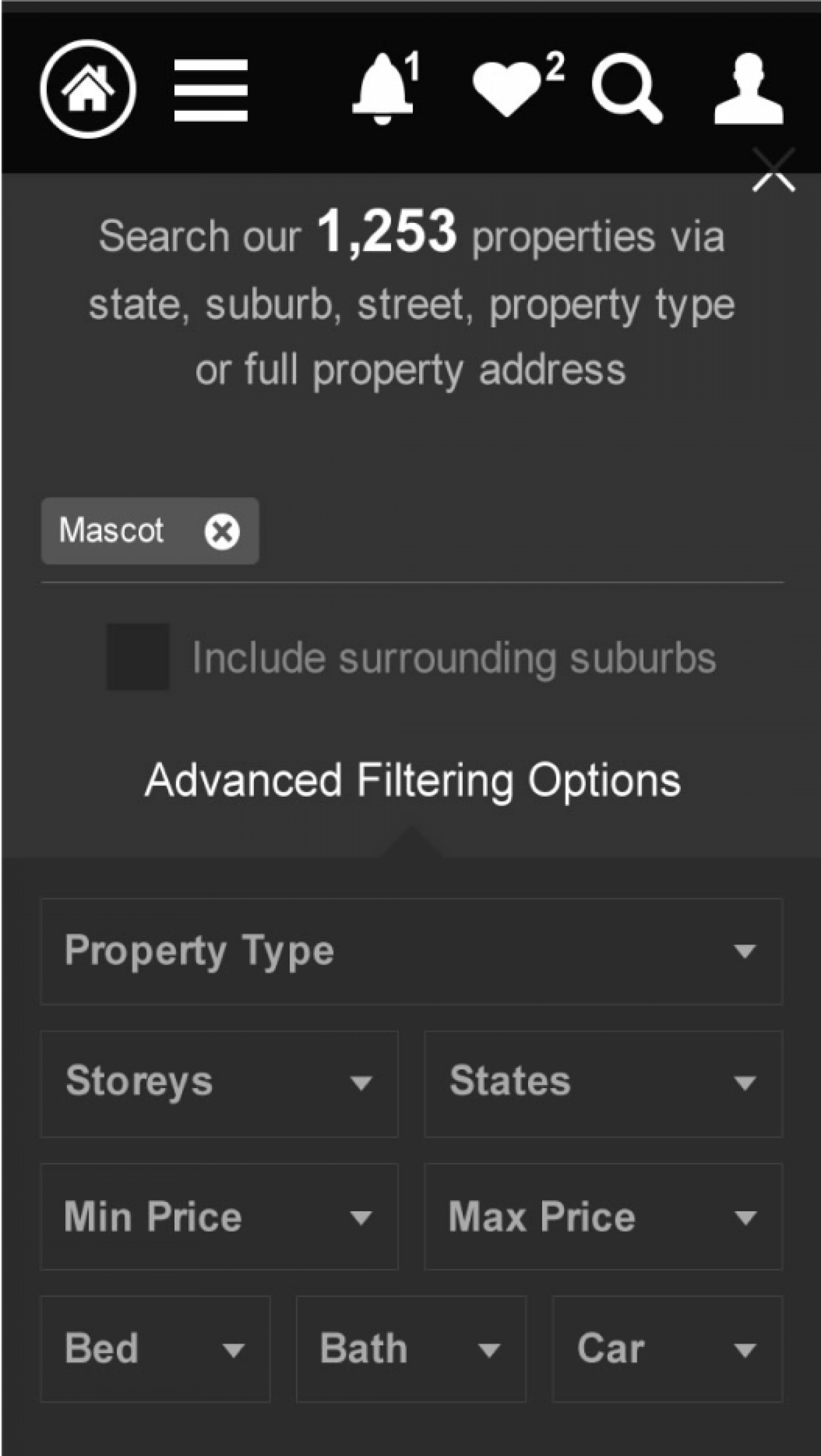Enable Include surrounding suburbs checkbox
The image size is (821, 1456).
pos(139,657)
